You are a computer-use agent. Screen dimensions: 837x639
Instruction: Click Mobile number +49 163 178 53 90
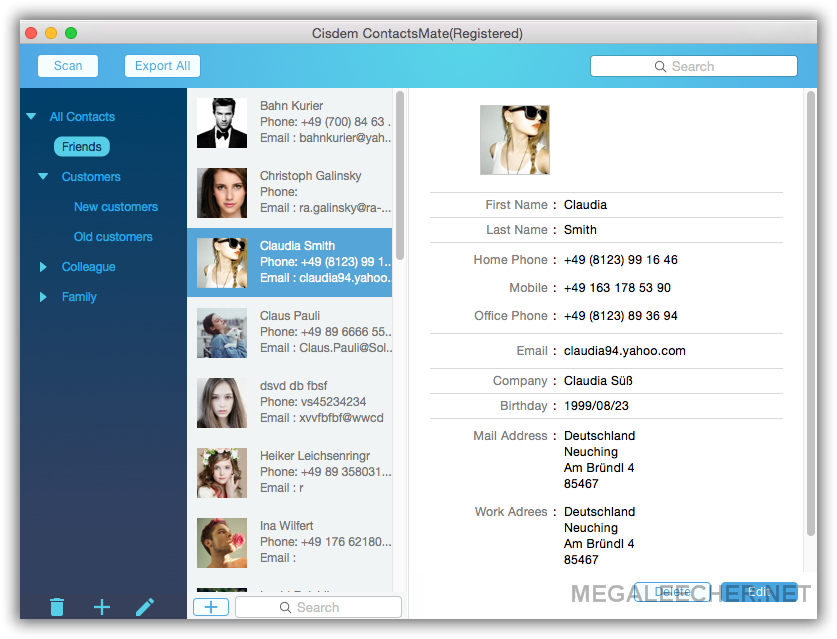point(617,288)
